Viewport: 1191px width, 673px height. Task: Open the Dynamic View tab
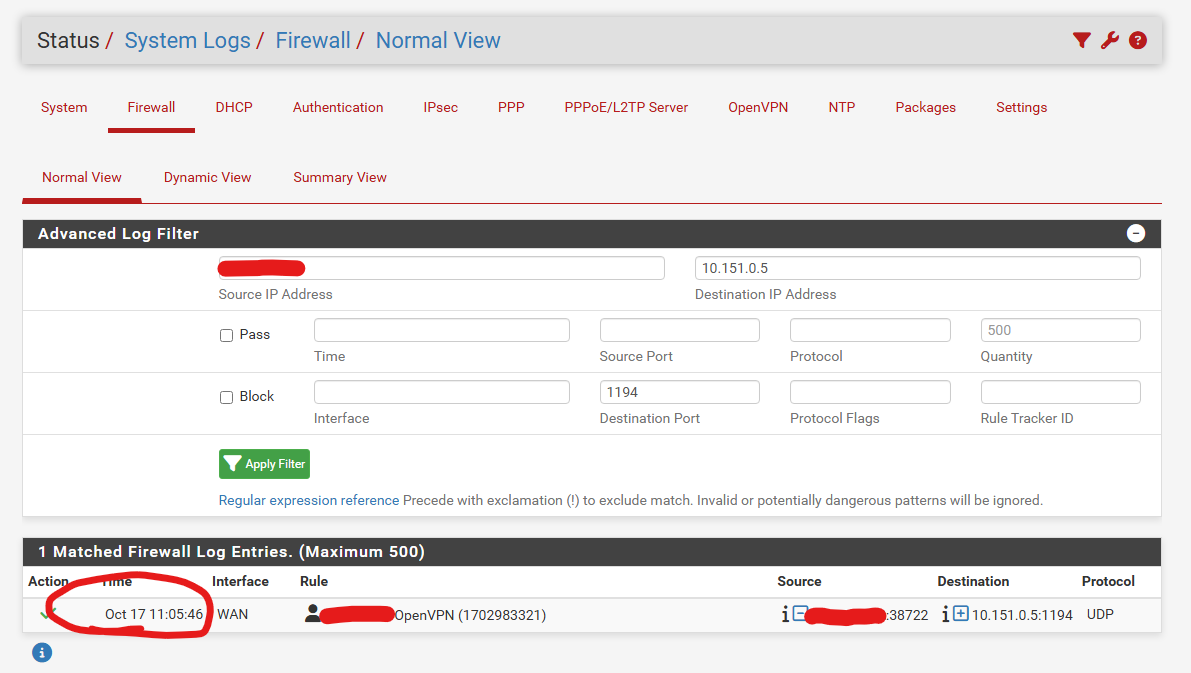pyautogui.click(x=207, y=178)
